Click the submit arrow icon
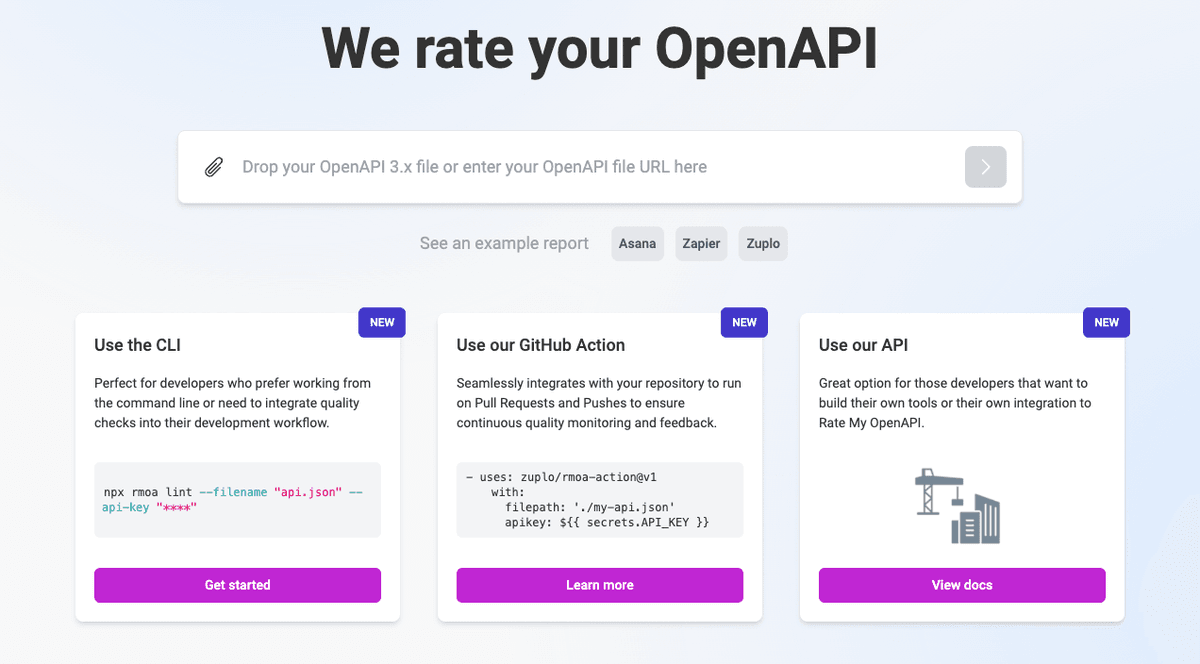The image size is (1200, 664). click(985, 166)
